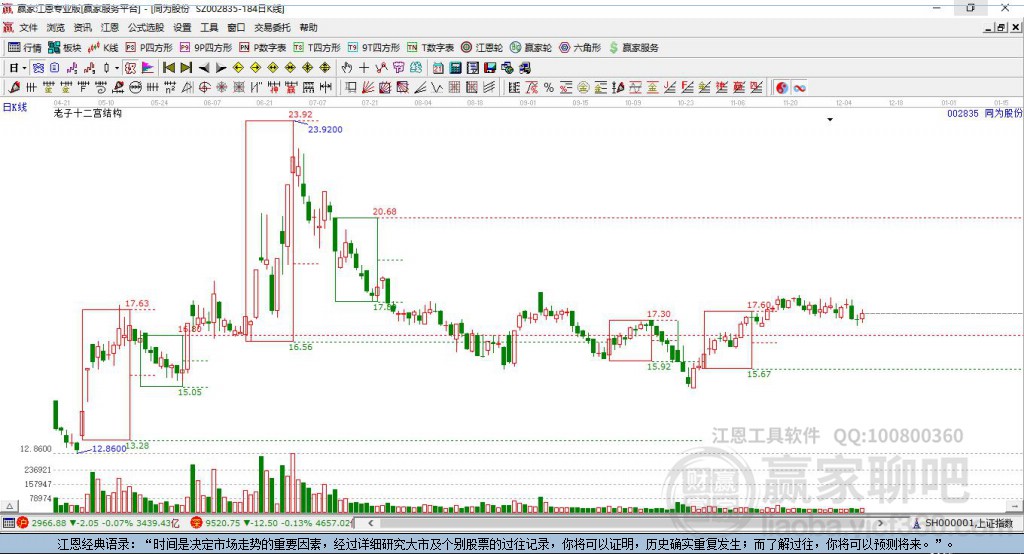The image size is (1024, 554).
Task: Click stock code 002835 同为股份
Action: coord(985,113)
